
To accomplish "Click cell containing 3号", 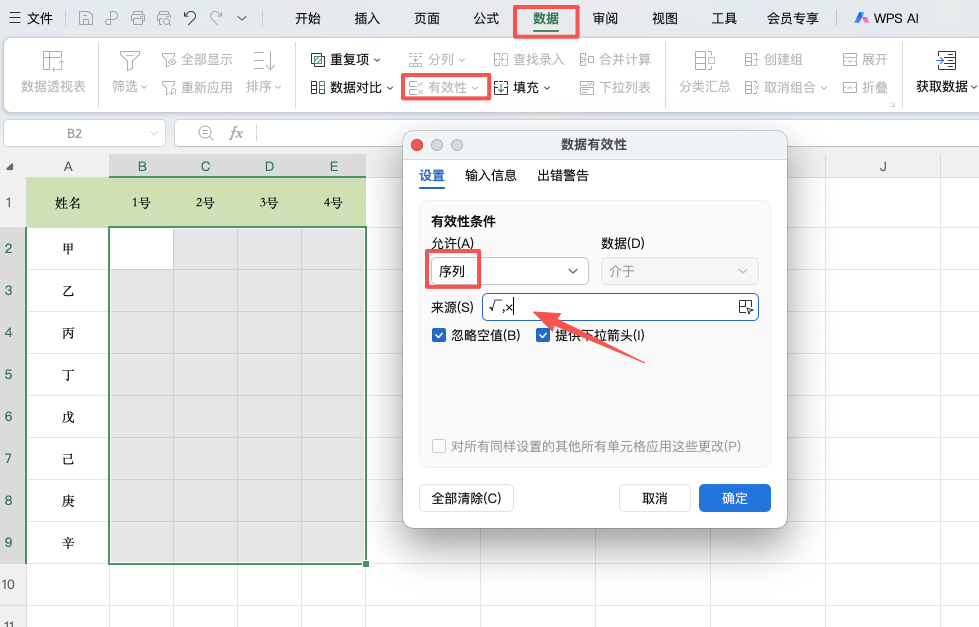I will tap(269, 202).
